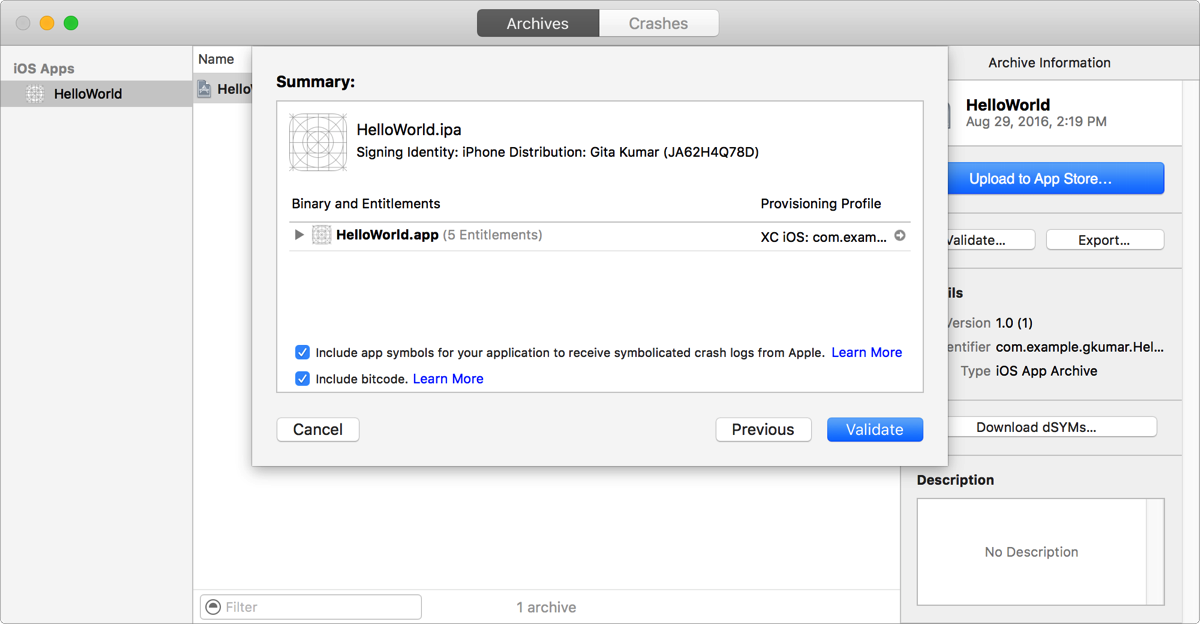
Task: Click the archive file icon in list
Action: [x=205, y=89]
